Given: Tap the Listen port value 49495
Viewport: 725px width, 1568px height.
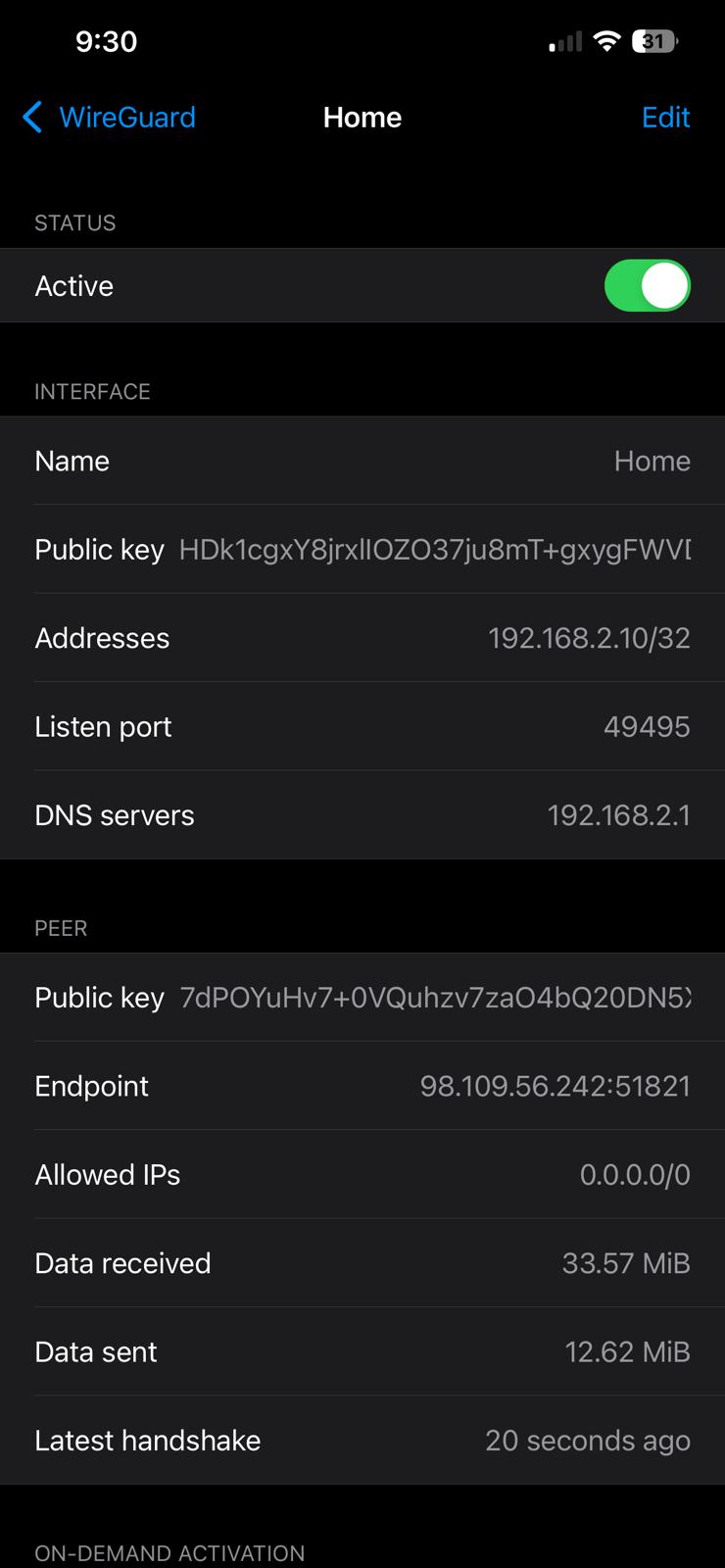Looking at the screenshot, I should 649,726.
